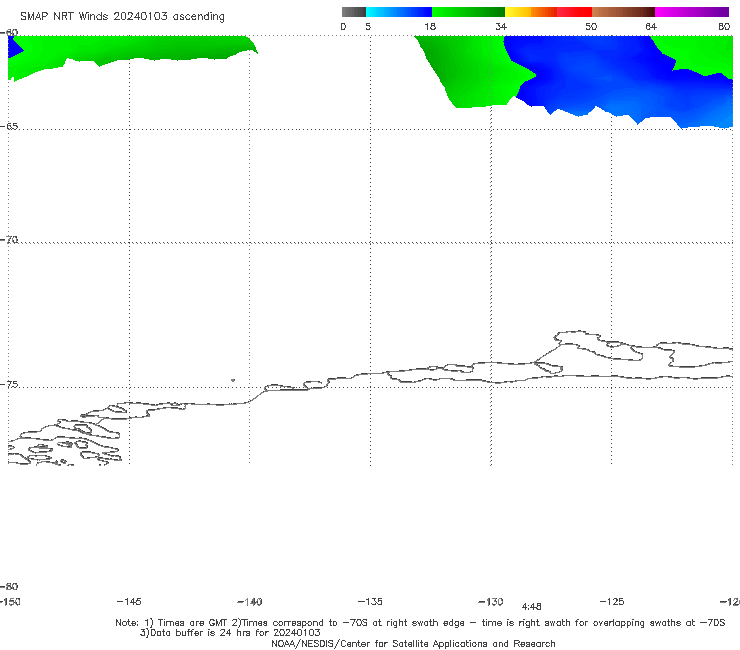Select the yellow segment of the wind color bar
740x650 pixels.
518,12
